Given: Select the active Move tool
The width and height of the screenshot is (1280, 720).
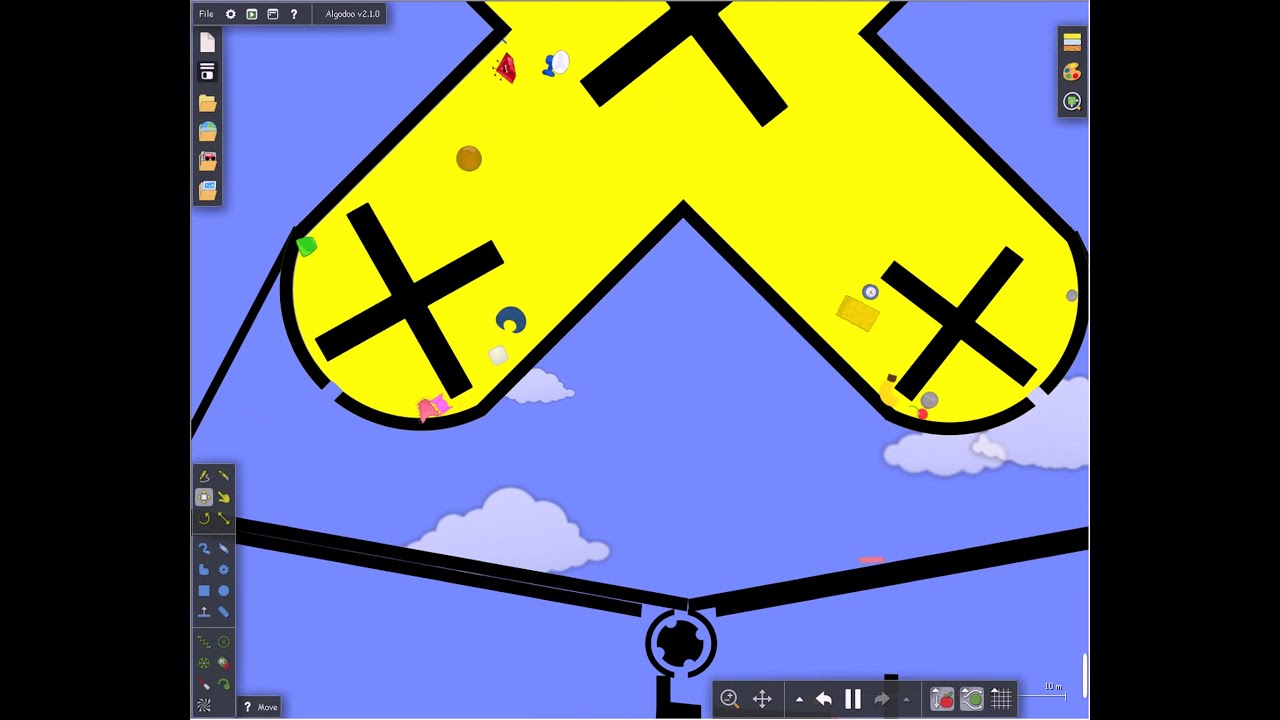Looking at the screenshot, I should (x=204, y=497).
